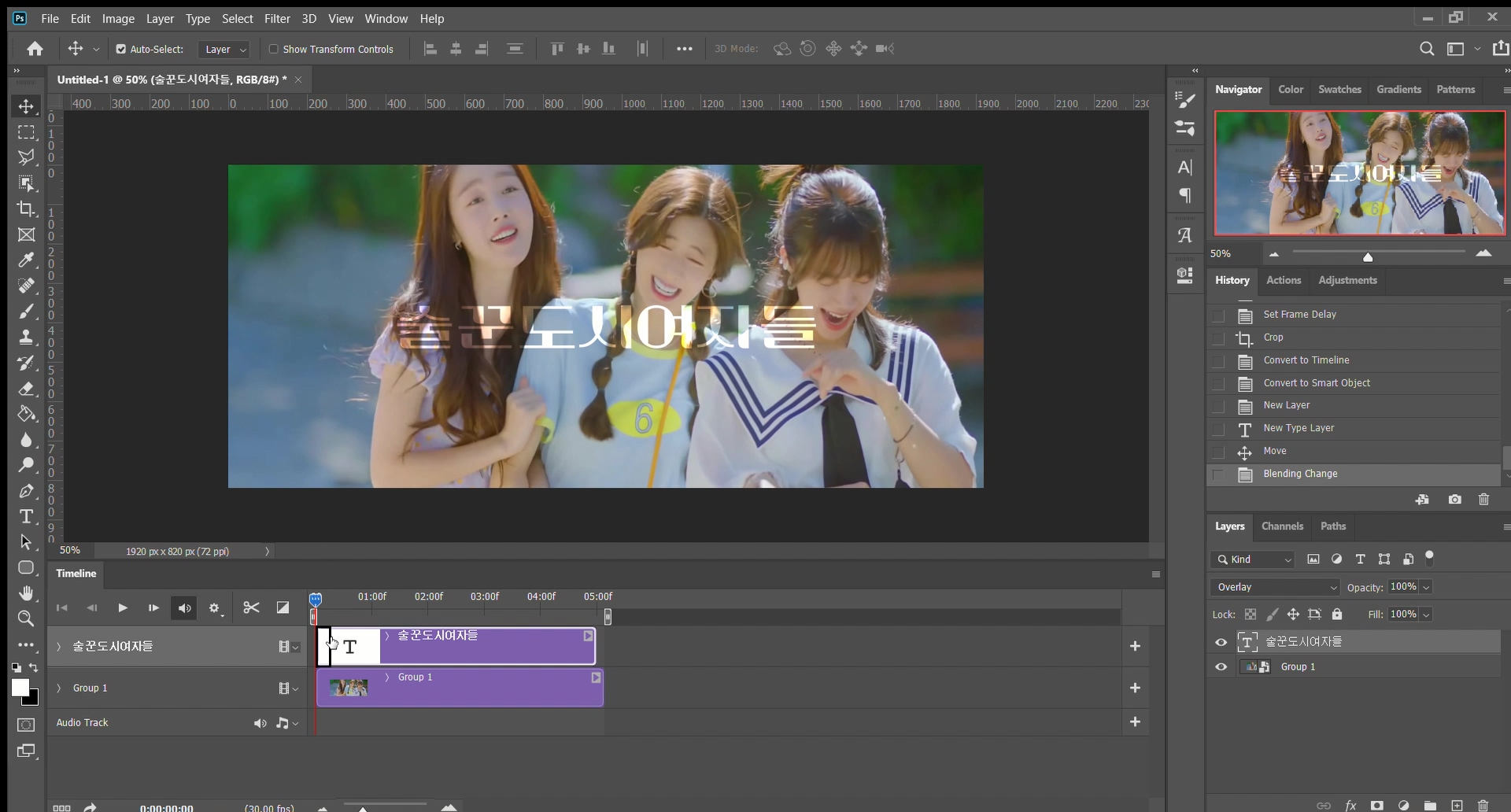
Task: Click the Navigator preview thumbnail
Action: tap(1359, 173)
